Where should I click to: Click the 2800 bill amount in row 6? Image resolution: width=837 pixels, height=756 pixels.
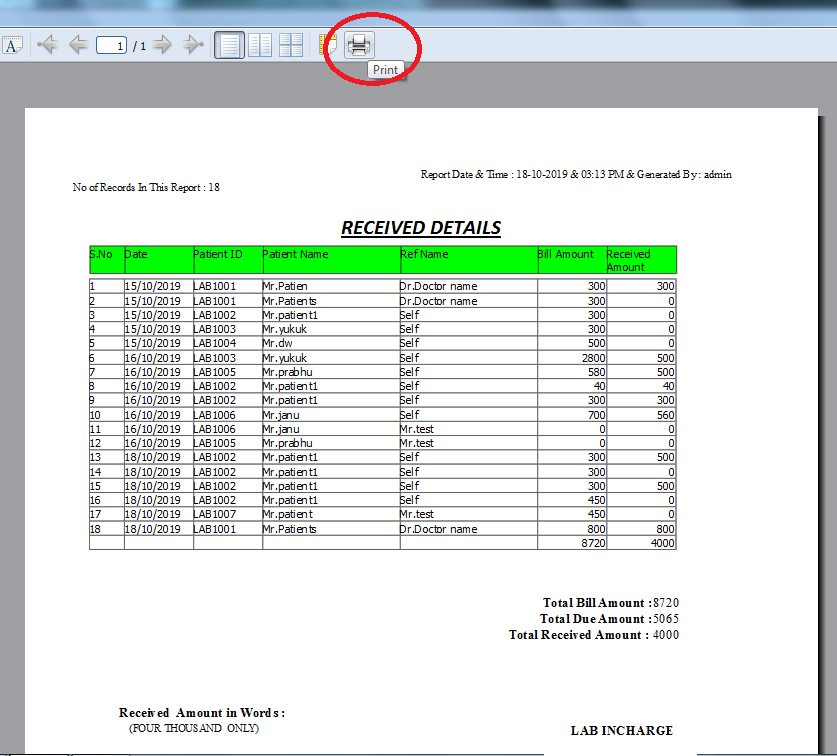[x=593, y=358]
